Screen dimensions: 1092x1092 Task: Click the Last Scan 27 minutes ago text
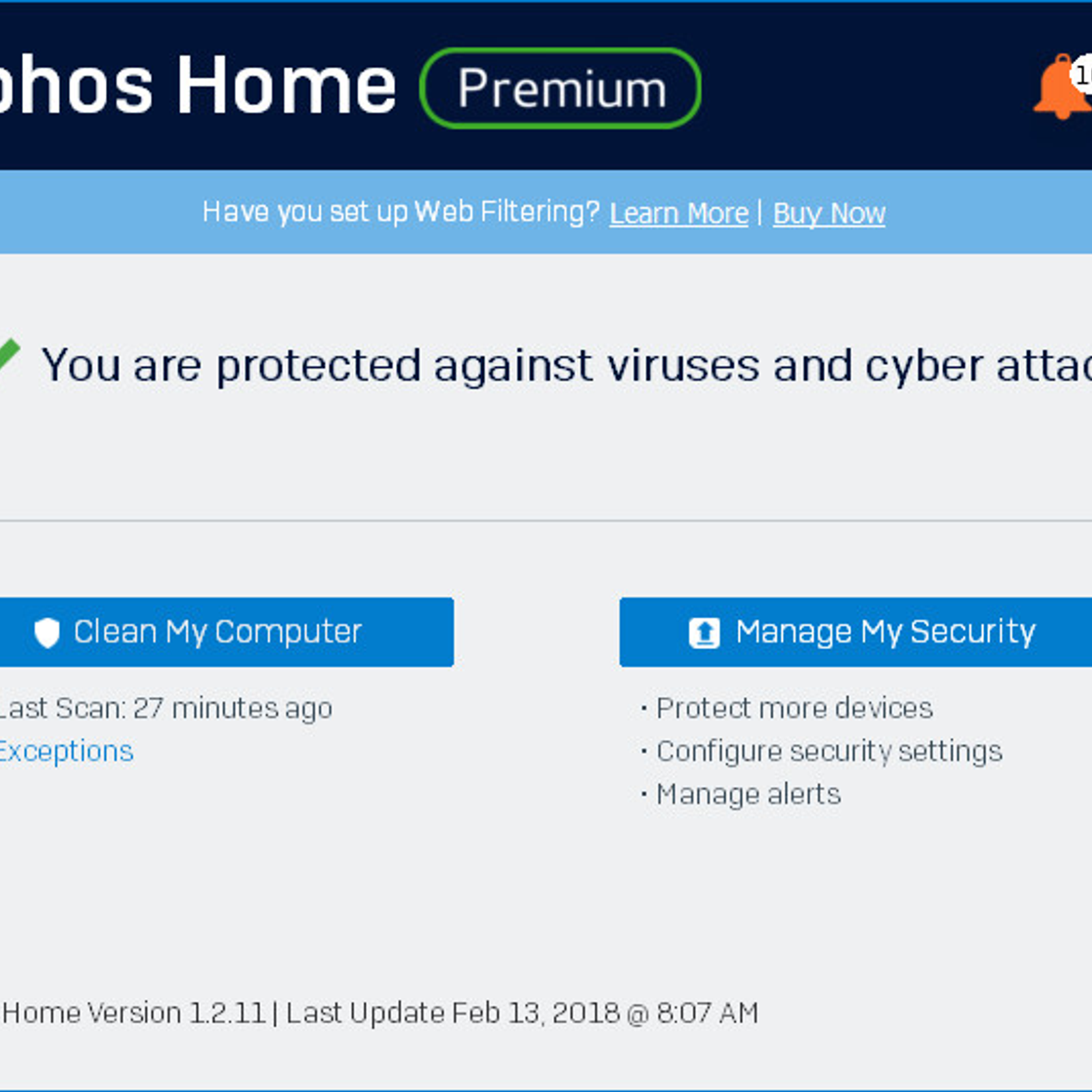pos(166,708)
